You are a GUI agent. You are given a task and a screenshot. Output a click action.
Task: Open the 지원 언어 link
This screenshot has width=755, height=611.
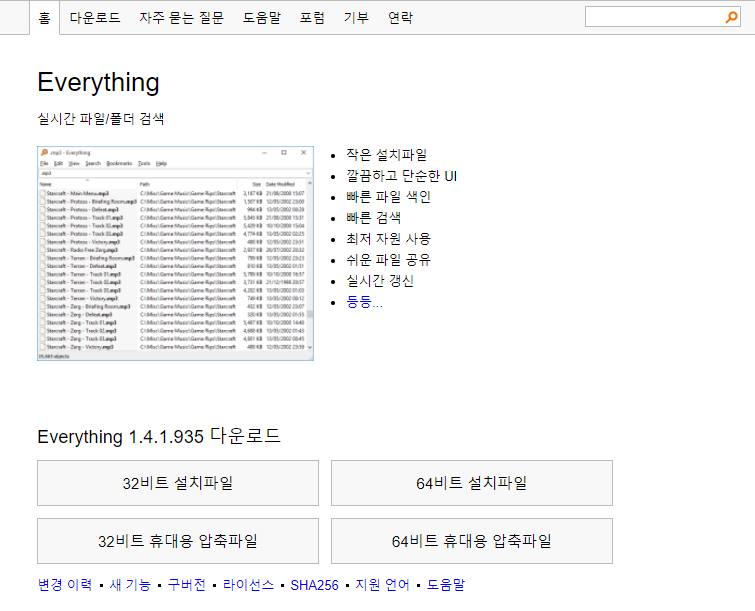[x=382, y=585]
